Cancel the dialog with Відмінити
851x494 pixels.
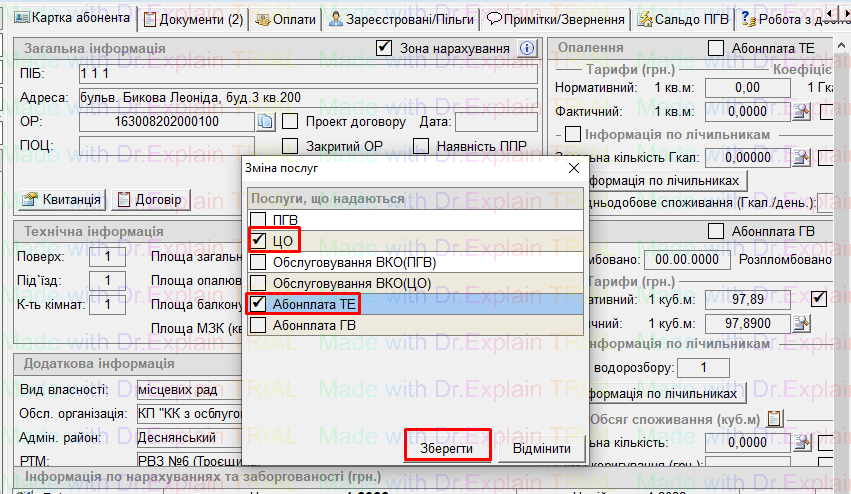coord(541,448)
